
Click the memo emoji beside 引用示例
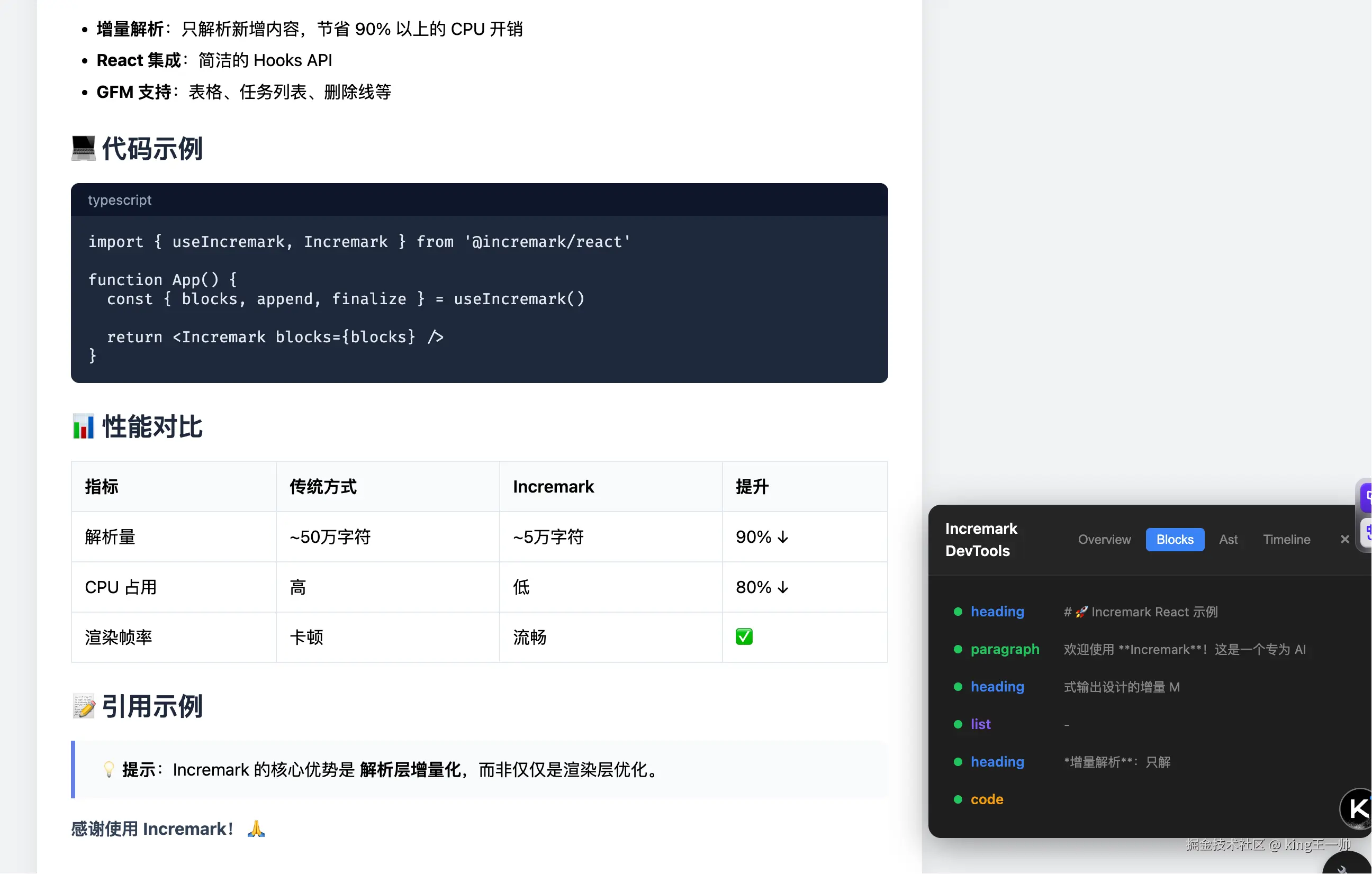83,707
